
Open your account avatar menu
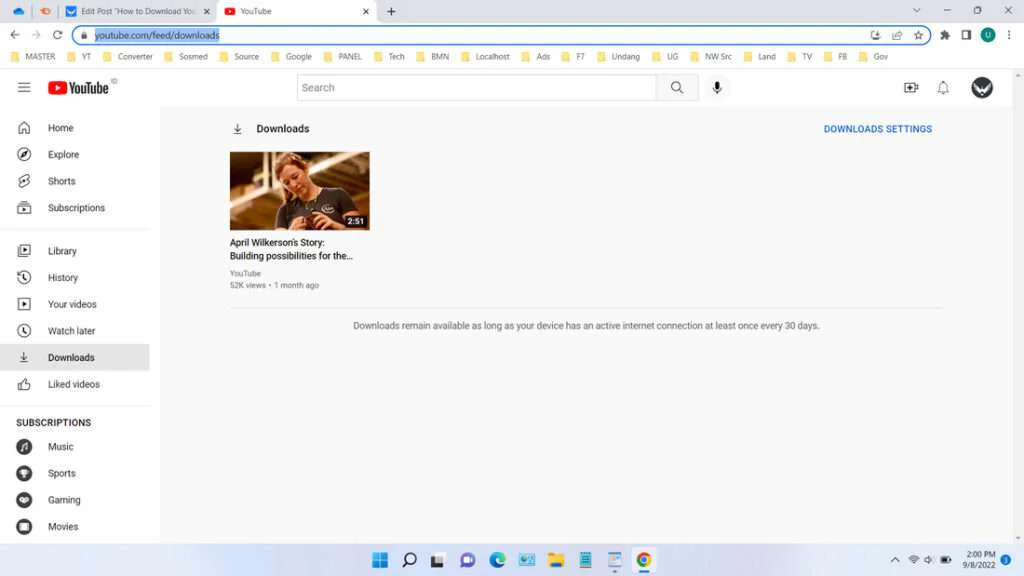982,87
